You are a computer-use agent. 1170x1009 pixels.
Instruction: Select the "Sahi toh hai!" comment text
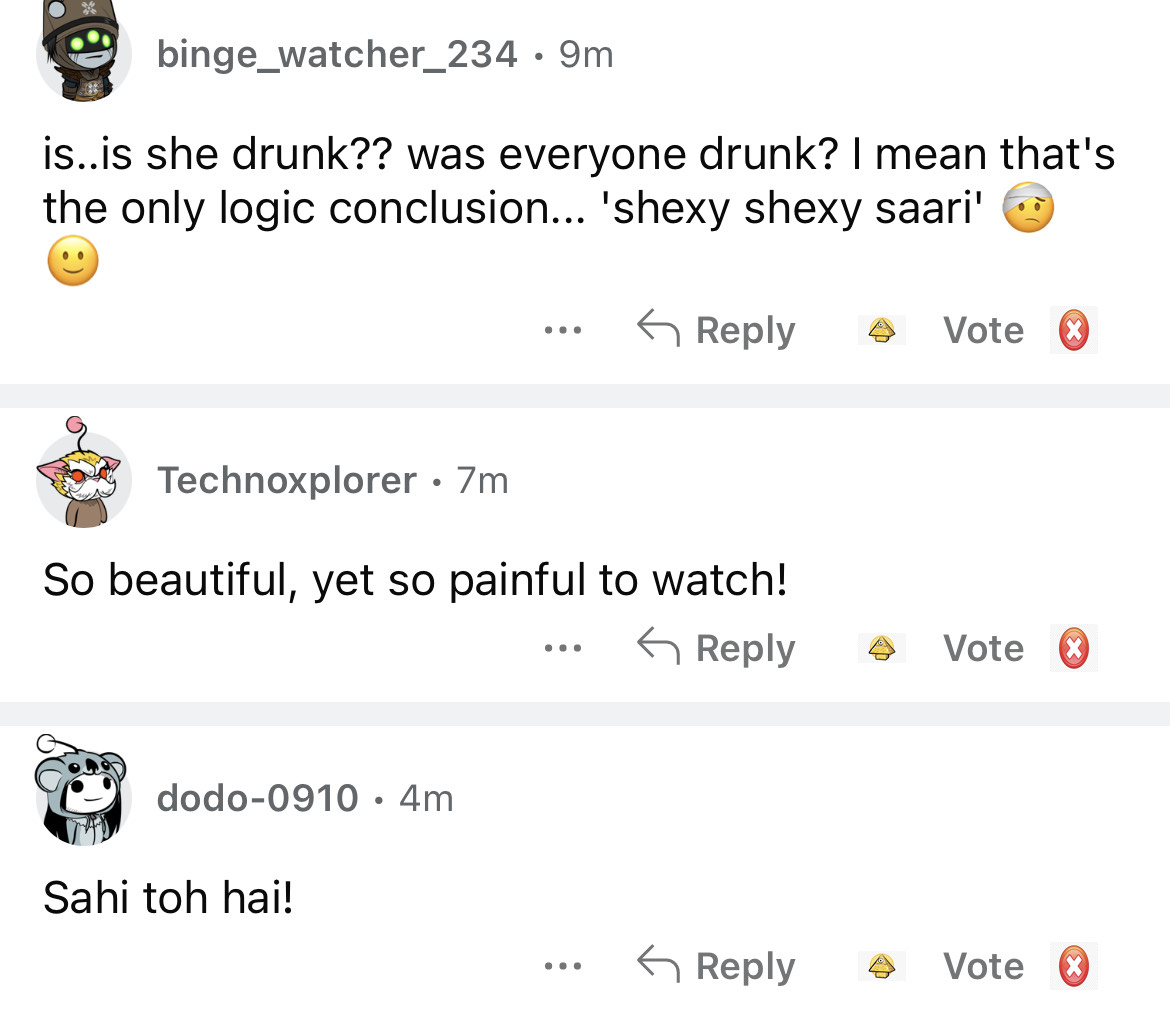(x=168, y=898)
